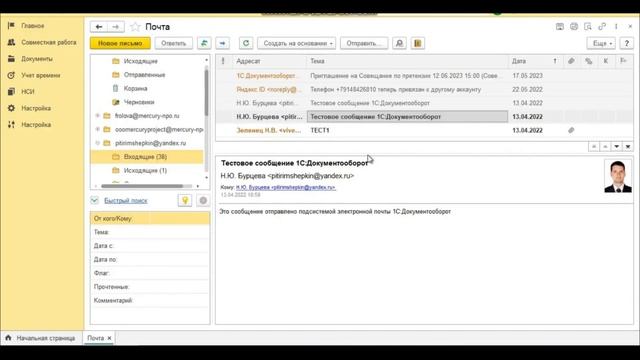
Task: Click the gray round icon beside the light bulb
Action: click(203, 200)
